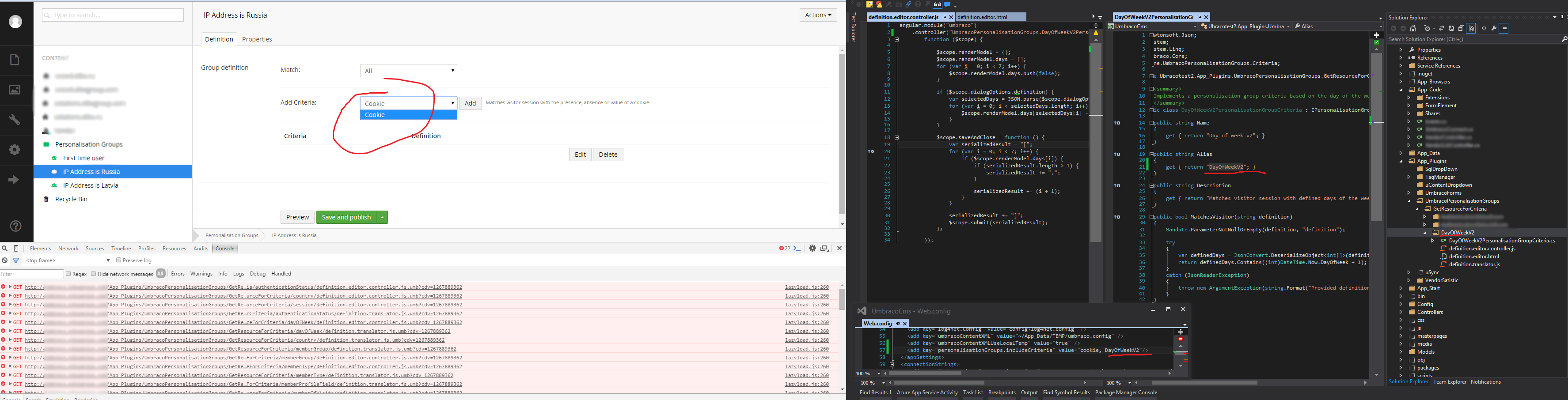Click DevTools inspect element magnifier icon
This screenshot has height=400, width=1568.
(x=5, y=249)
